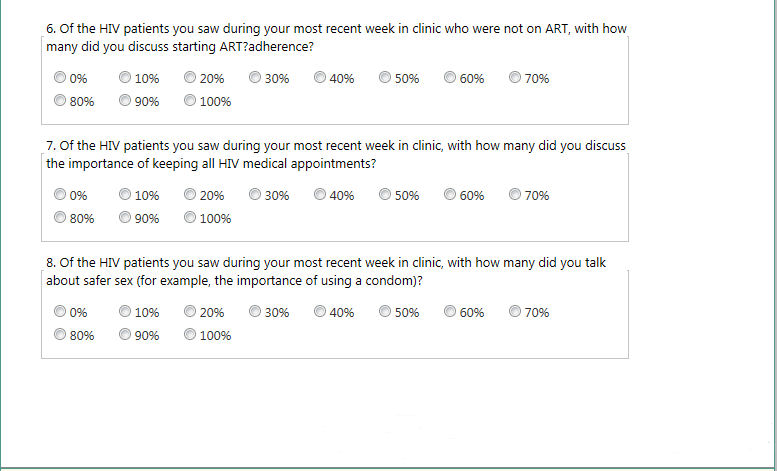Select 60% for question 7 on medical appointments

pos(450,195)
